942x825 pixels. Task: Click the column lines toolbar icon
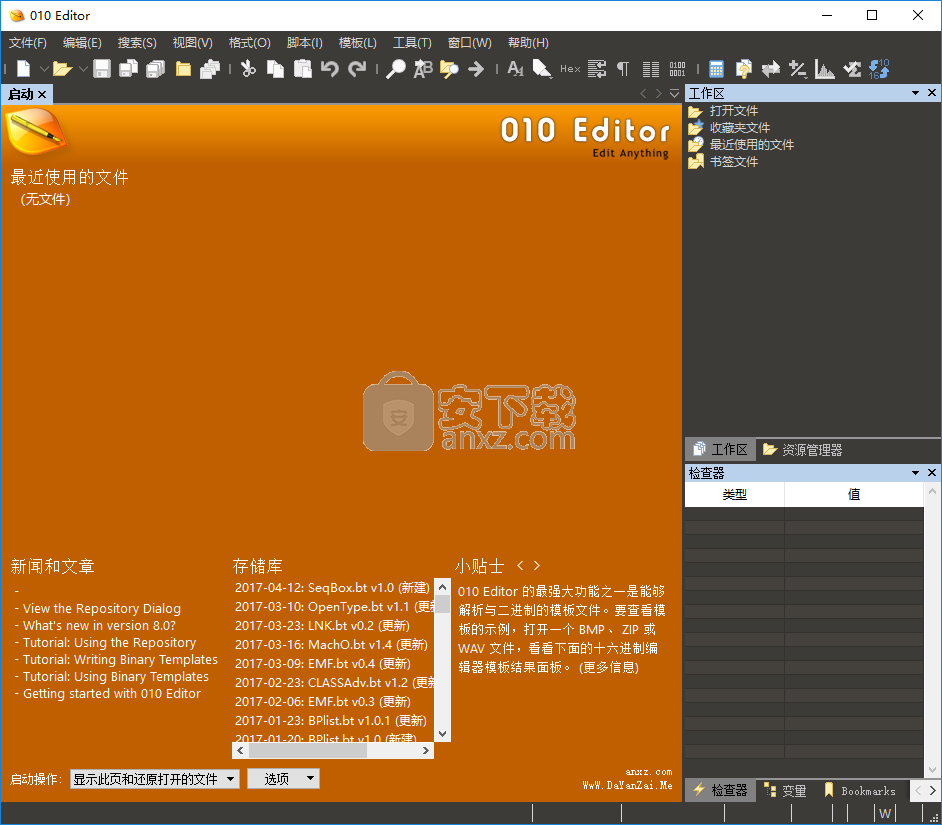[651, 69]
